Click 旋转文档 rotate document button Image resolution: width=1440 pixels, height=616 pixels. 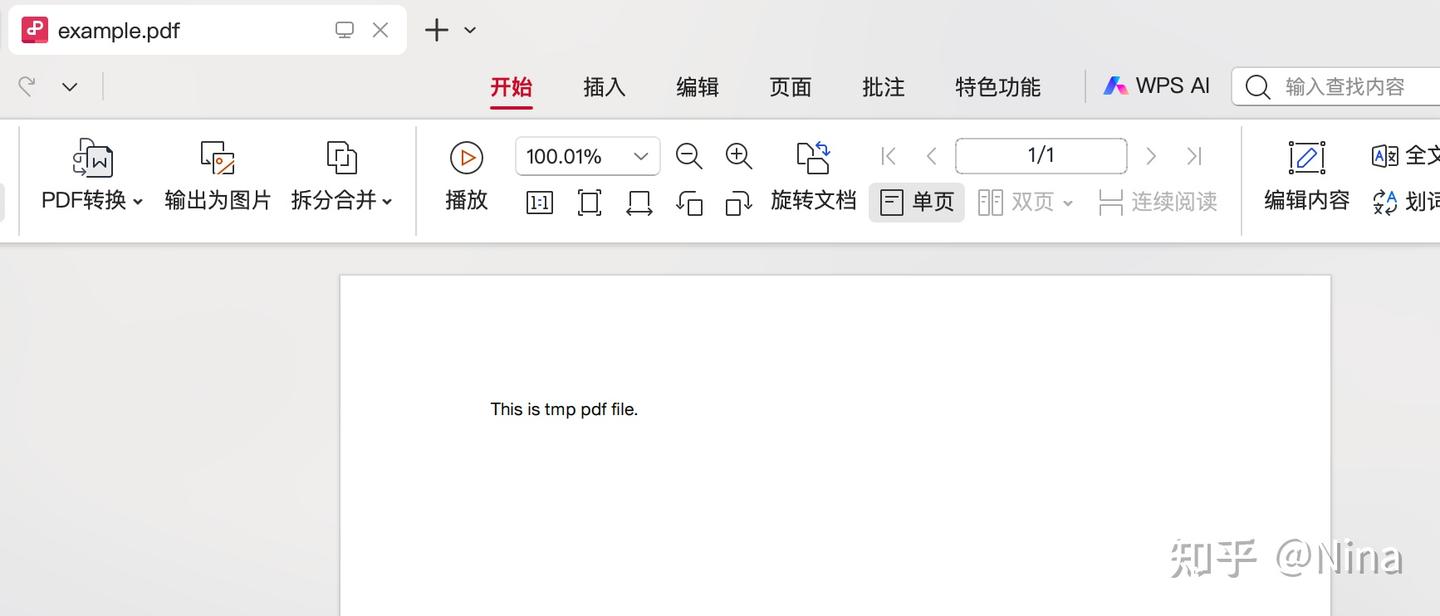[x=813, y=176]
